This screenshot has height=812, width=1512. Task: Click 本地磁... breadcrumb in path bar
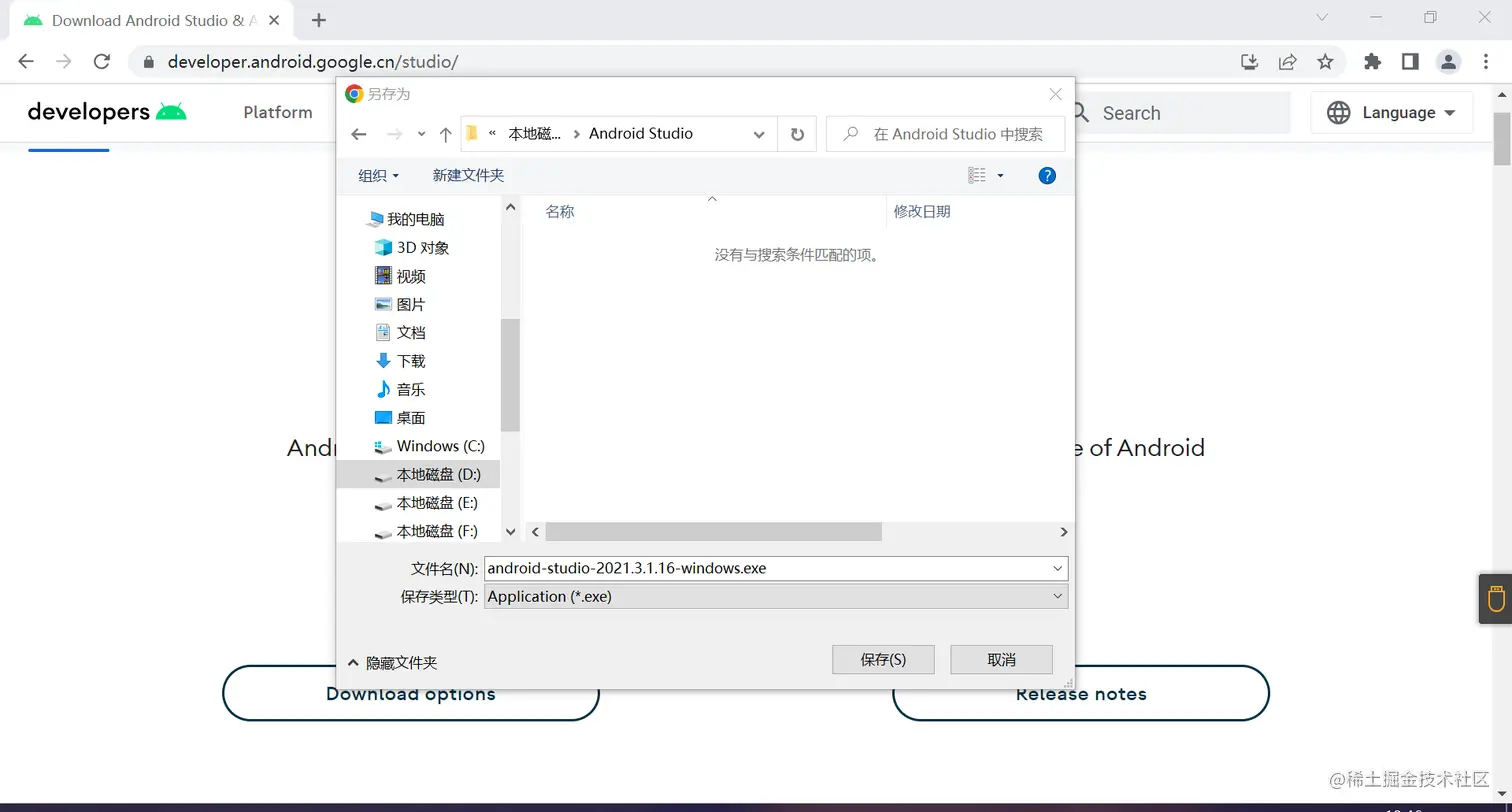click(535, 134)
